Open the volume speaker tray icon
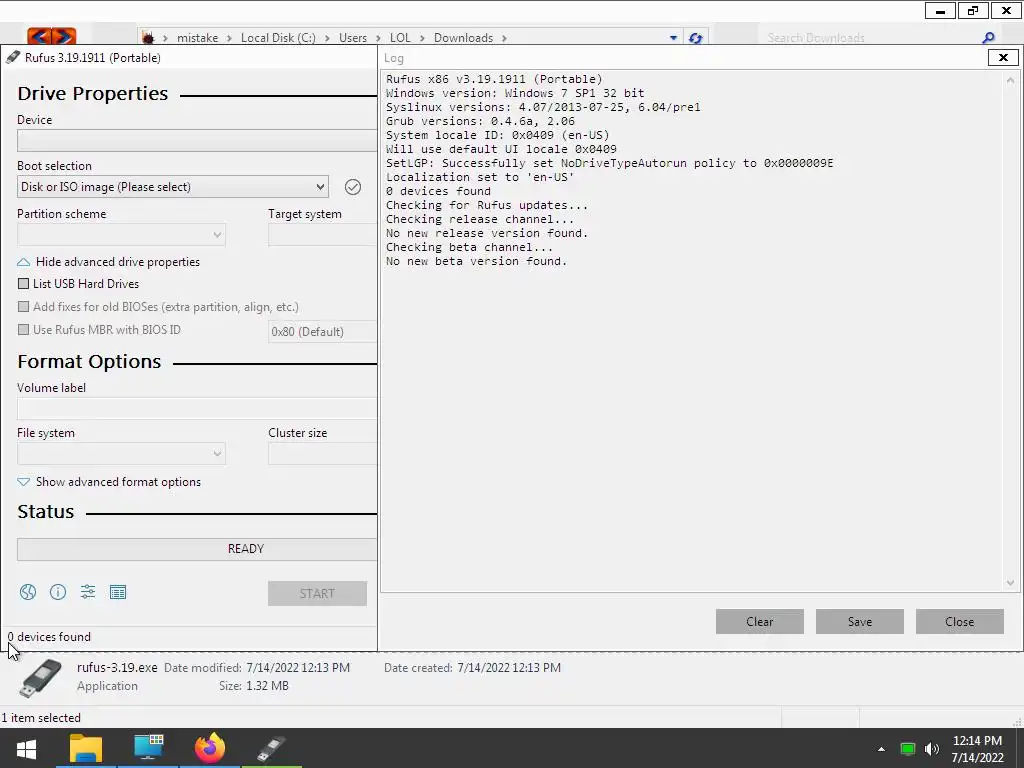1024x768 pixels. click(x=932, y=749)
